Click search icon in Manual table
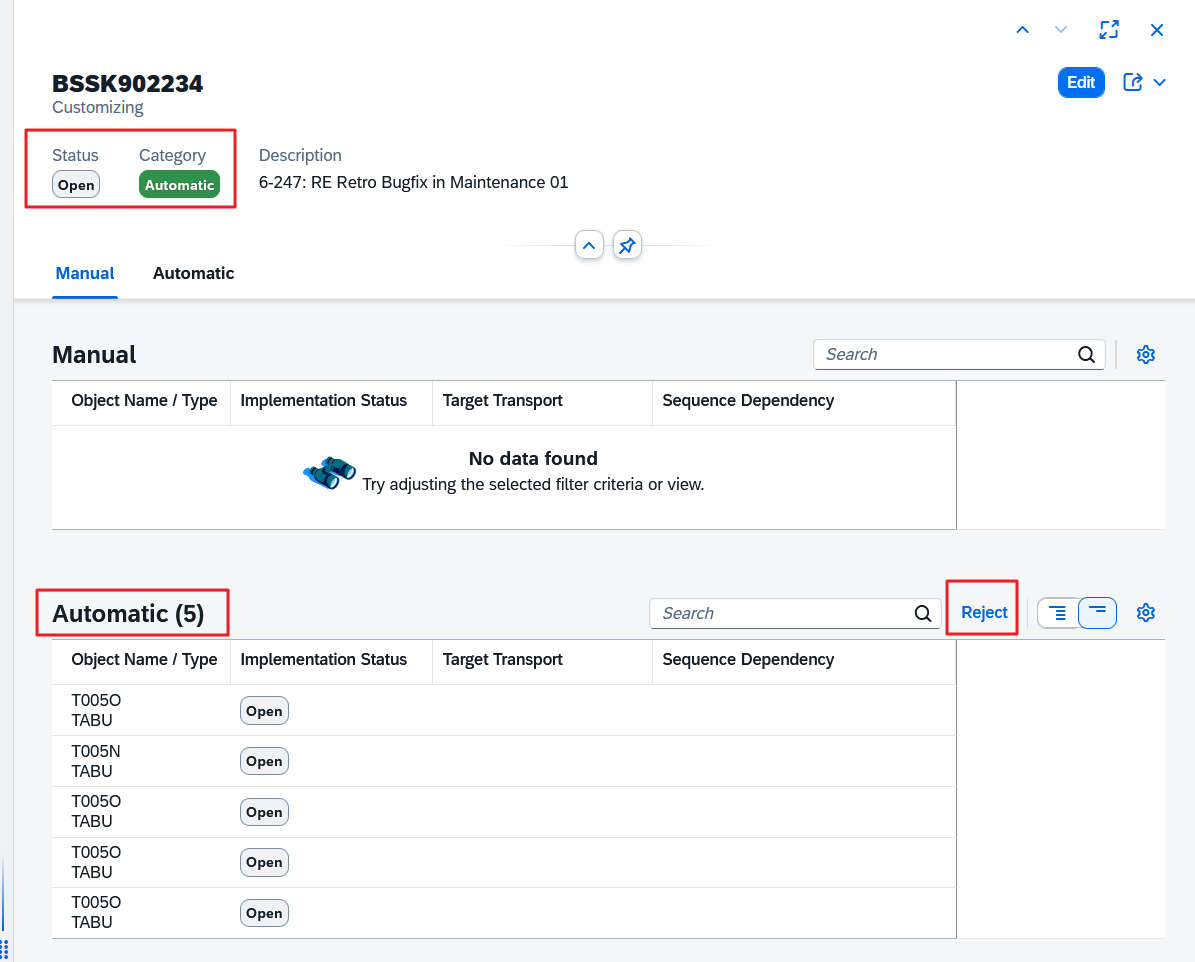This screenshot has width=1195, height=962. (1086, 355)
